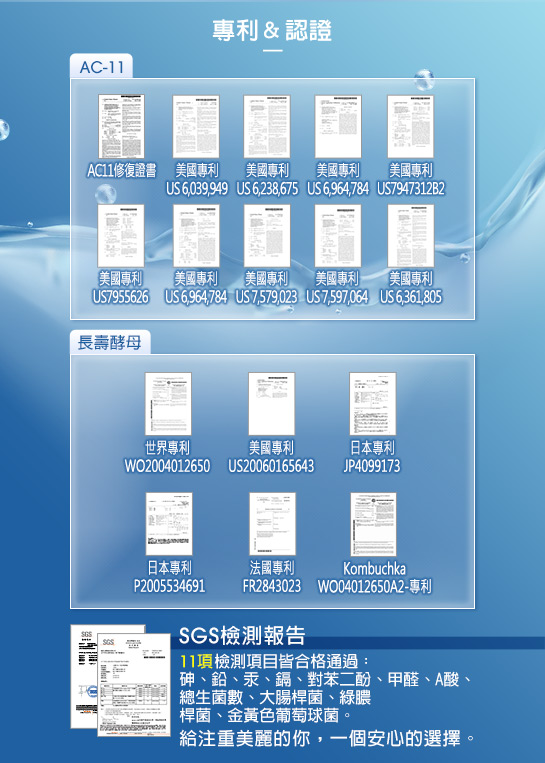This screenshot has height=763, width=545.
Task: Open the US 6,039,949 patent document thumbnail
Action: click(196, 127)
